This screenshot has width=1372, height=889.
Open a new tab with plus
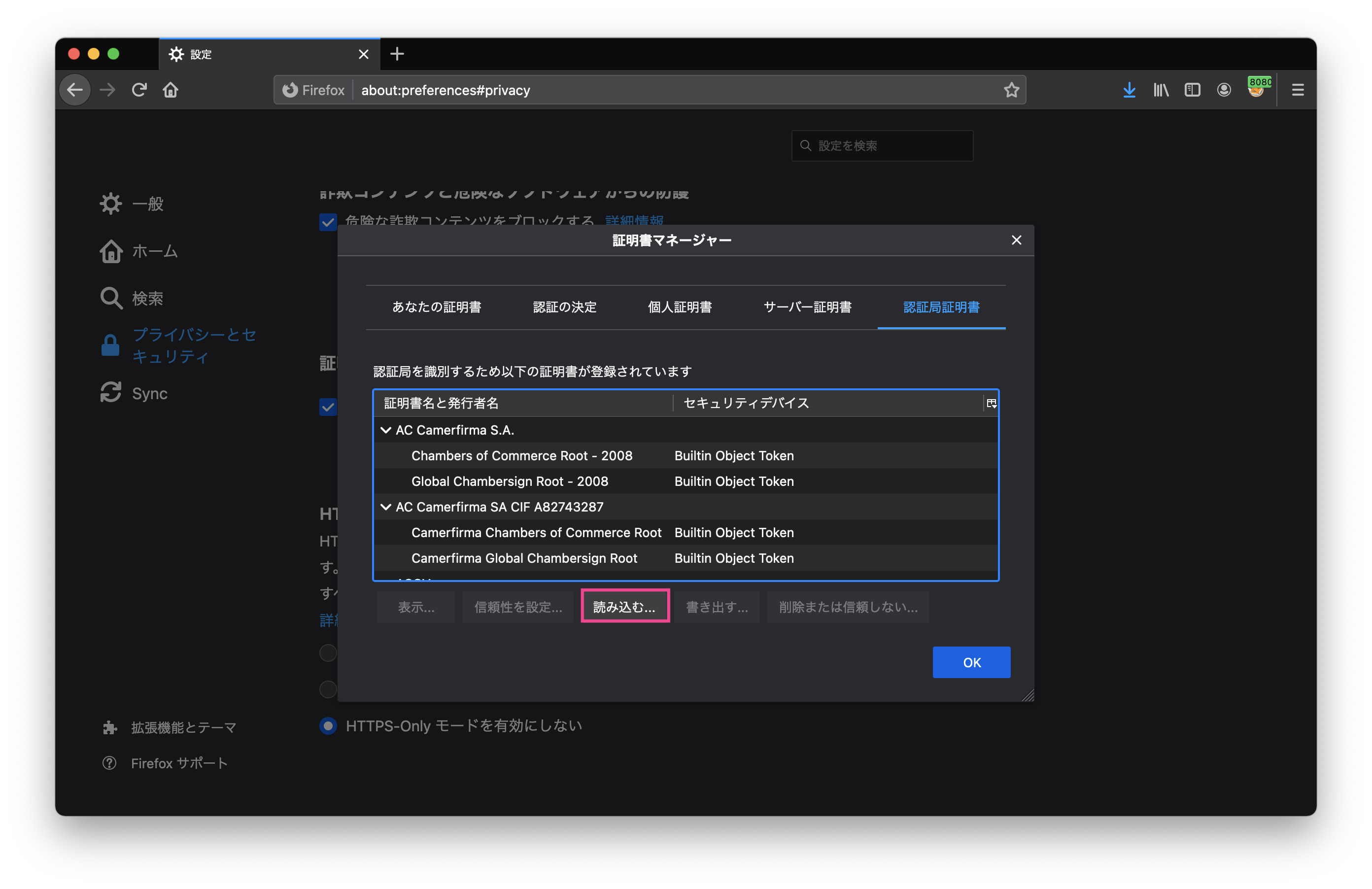(397, 54)
